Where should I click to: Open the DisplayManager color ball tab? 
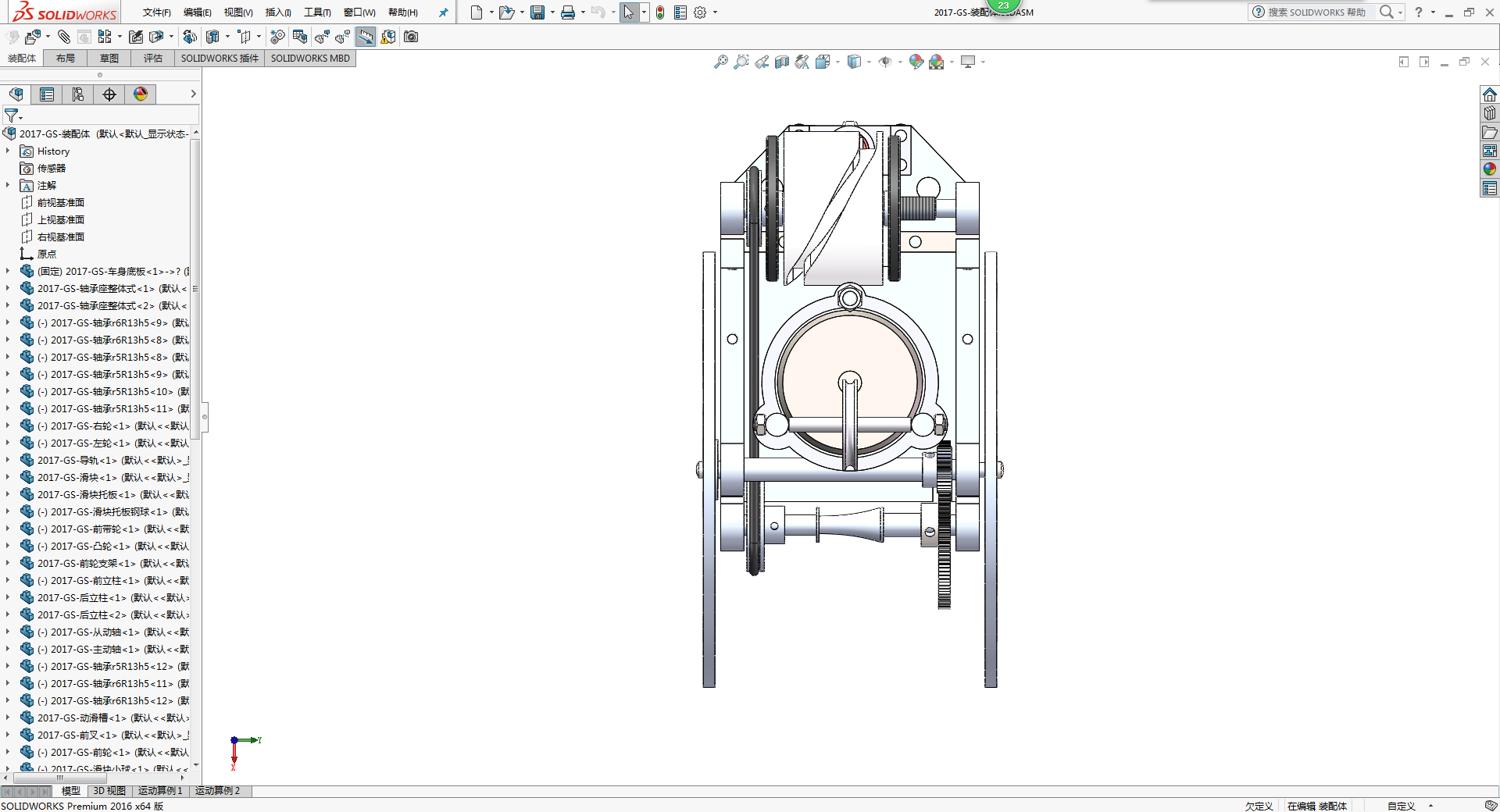(141, 94)
